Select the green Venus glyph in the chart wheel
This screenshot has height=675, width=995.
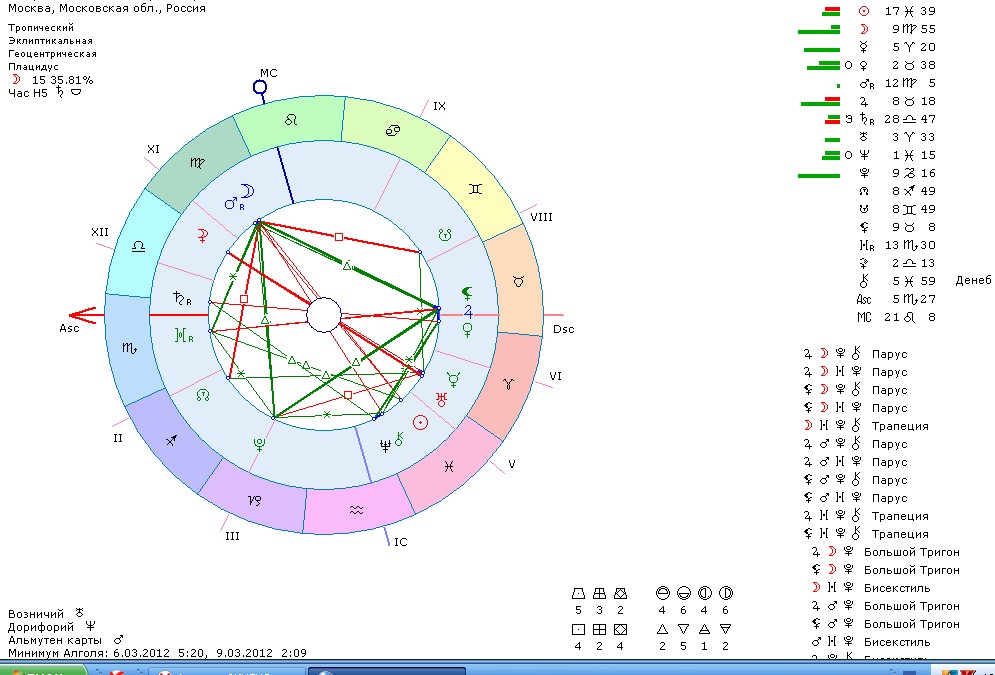coord(466,327)
